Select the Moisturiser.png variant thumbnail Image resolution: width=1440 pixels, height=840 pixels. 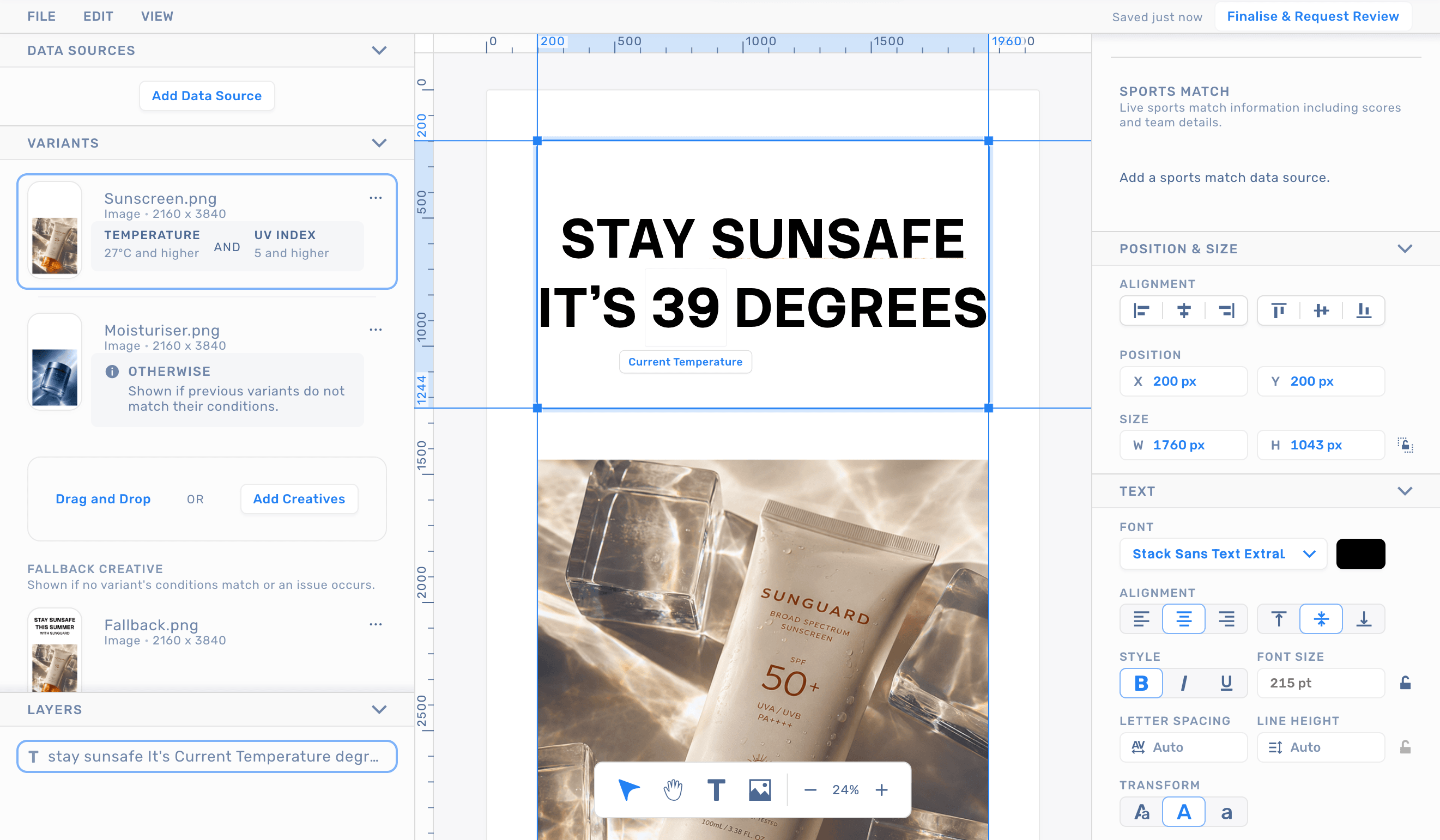point(55,362)
